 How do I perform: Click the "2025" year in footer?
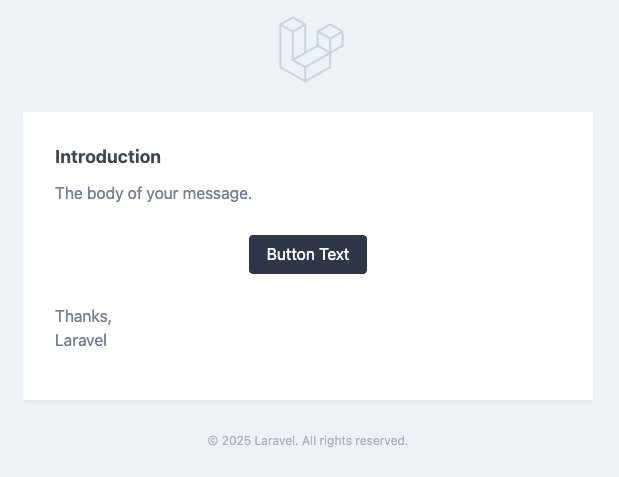pos(236,440)
